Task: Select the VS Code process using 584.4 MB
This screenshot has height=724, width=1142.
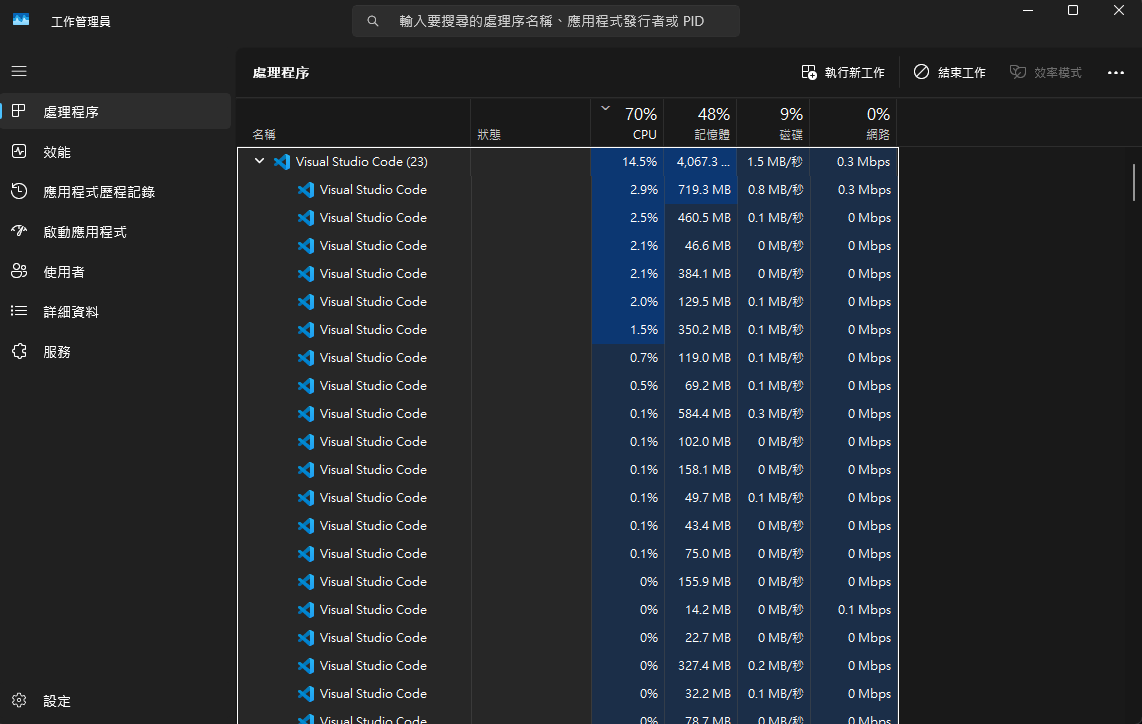Action: click(x=568, y=414)
